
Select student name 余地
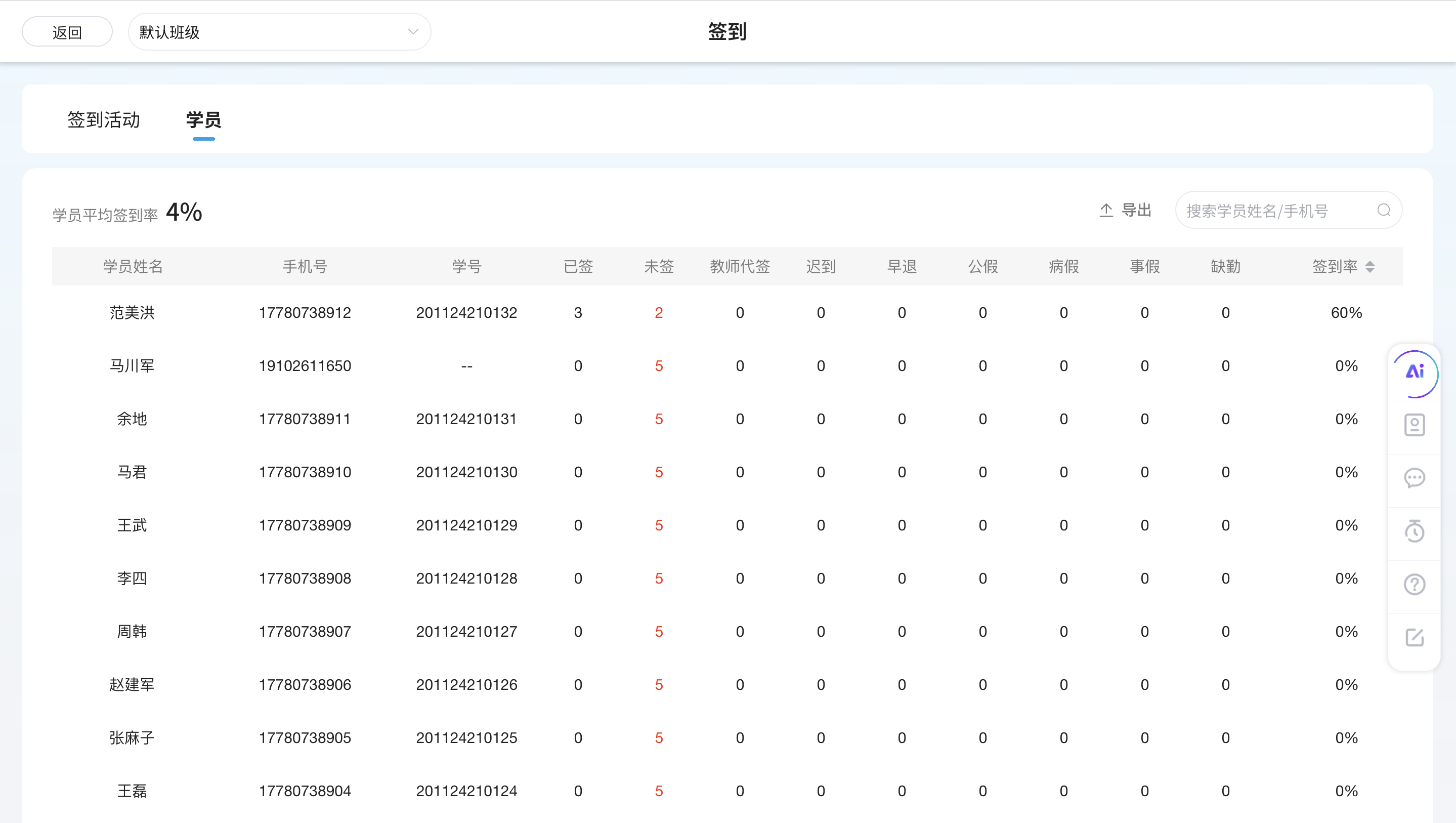point(132,419)
